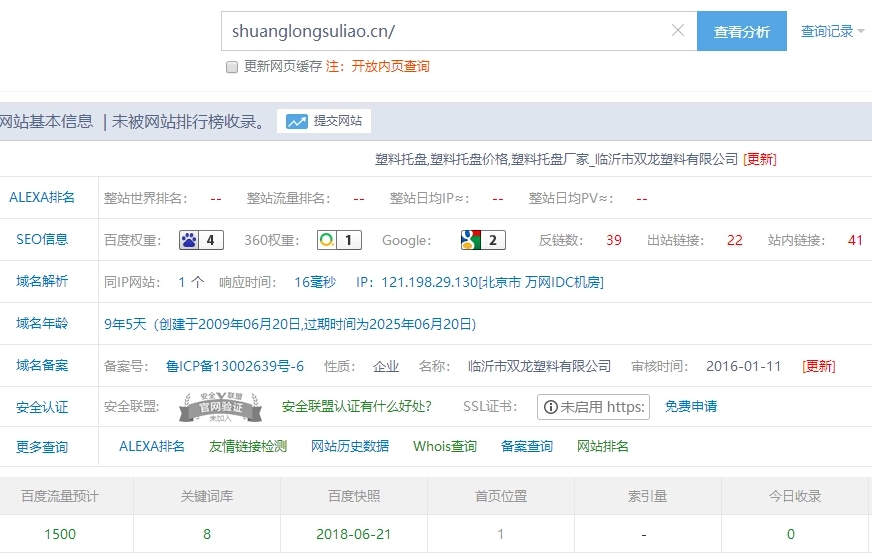Click the chart icon on 提交网站

point(296,121)
